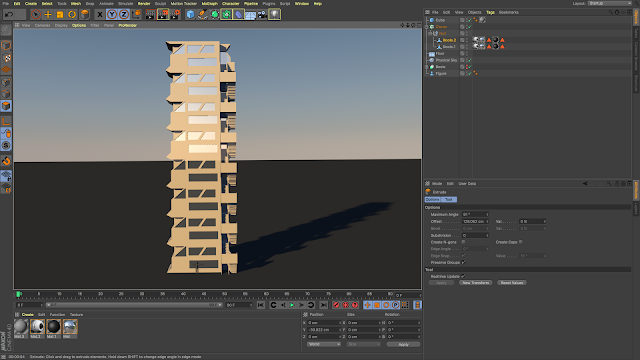Click the red Record Active Objects button

[x=336, y=305]
